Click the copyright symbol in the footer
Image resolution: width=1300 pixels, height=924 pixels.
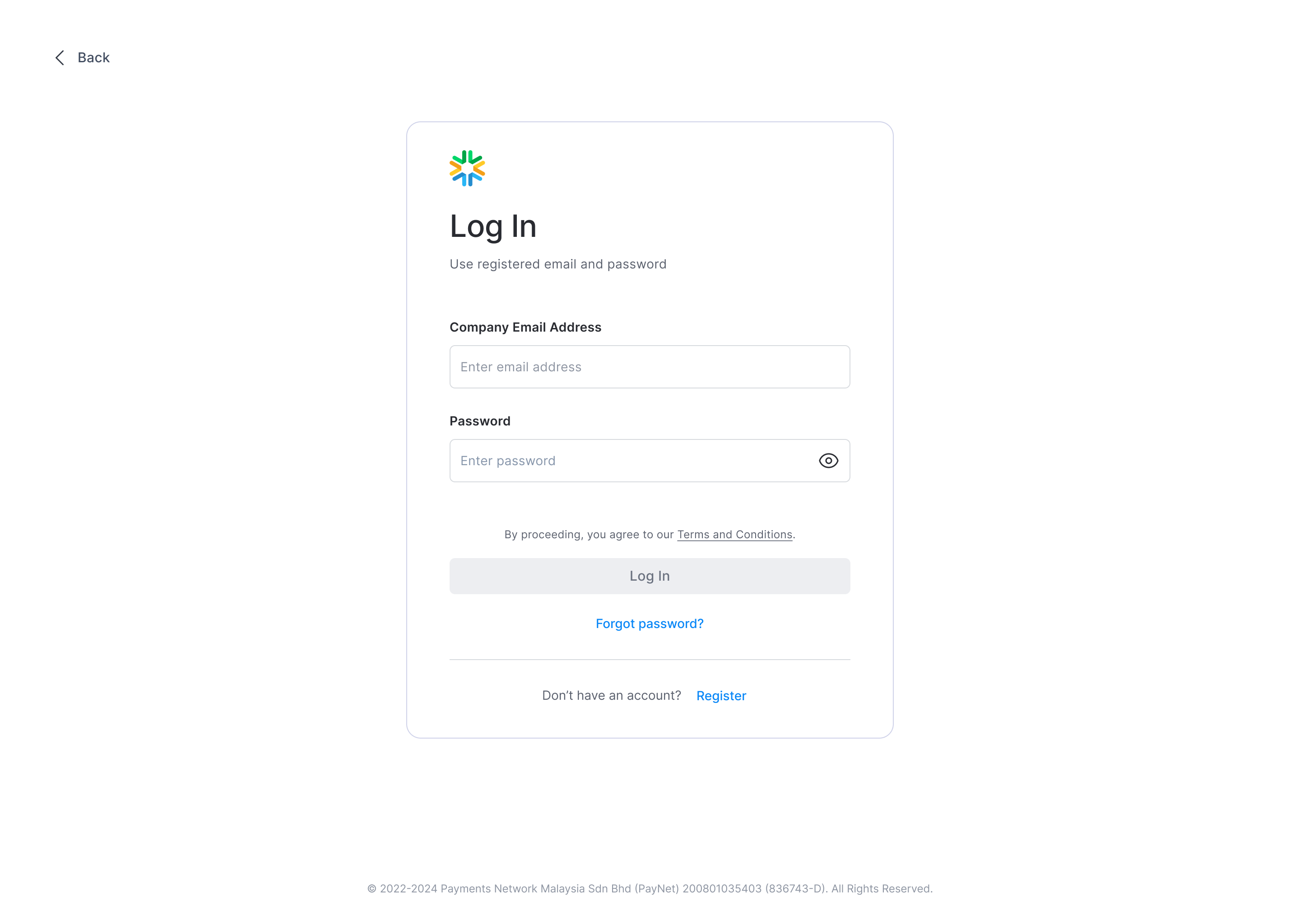click(x=371, y=889)
